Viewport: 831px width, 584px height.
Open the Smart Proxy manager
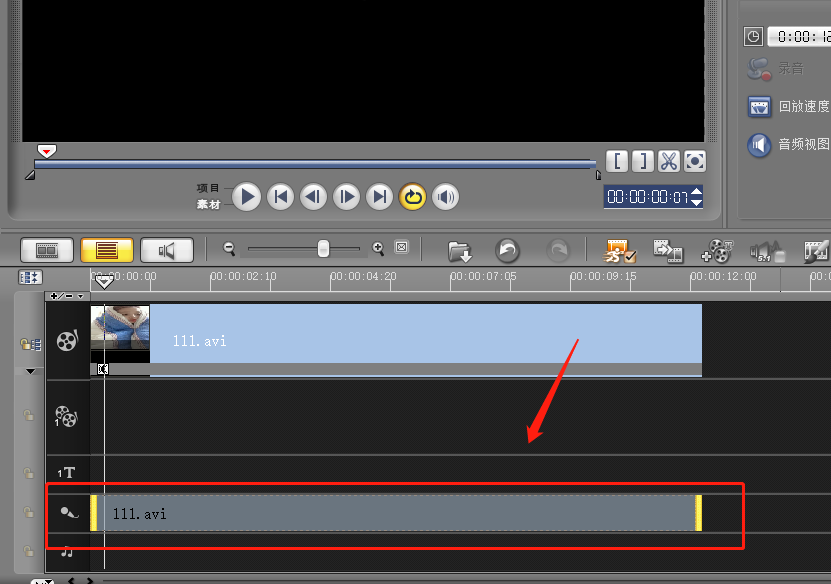point(618,251)
